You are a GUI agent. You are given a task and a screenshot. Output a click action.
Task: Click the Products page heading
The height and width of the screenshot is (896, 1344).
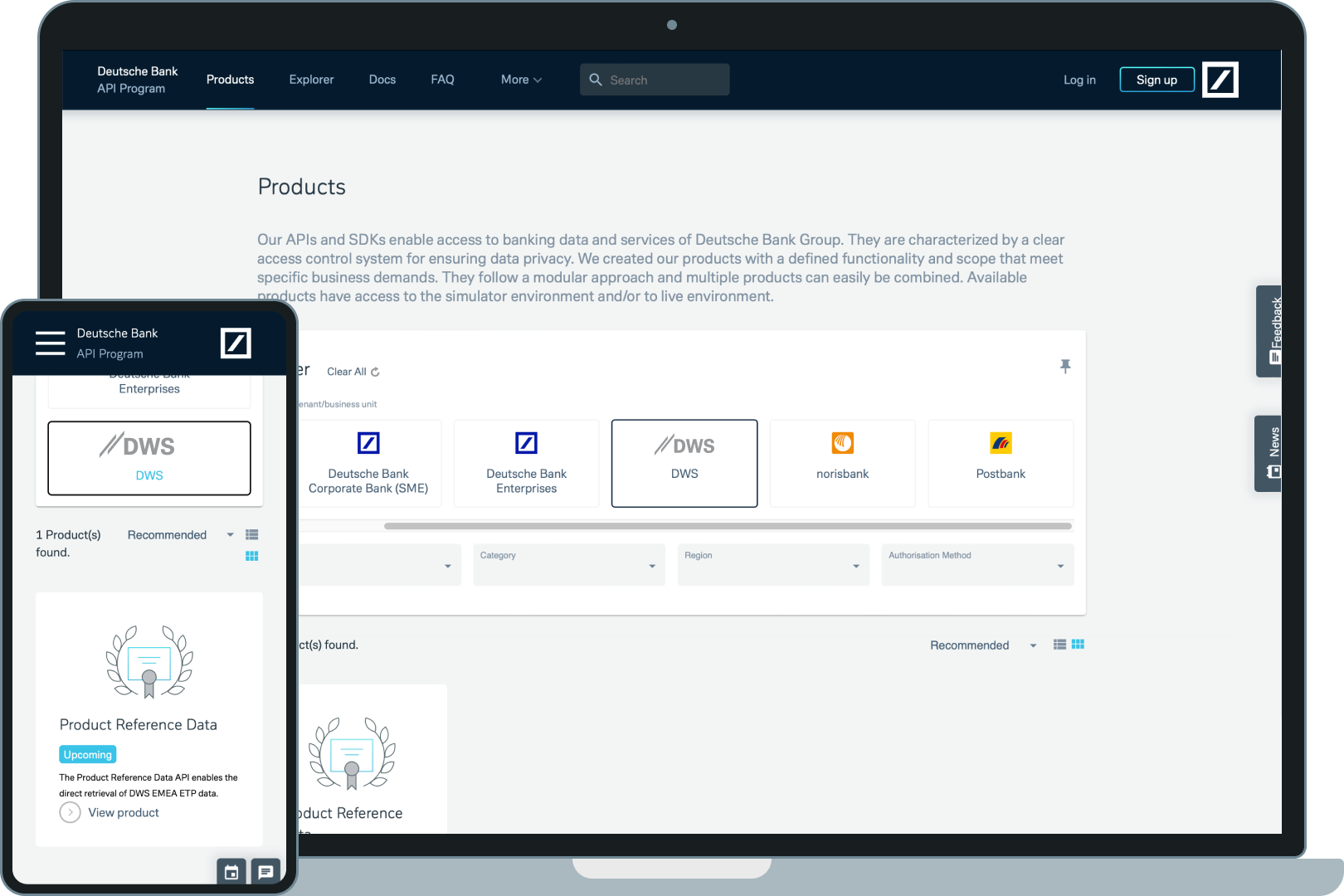point(301,187)
